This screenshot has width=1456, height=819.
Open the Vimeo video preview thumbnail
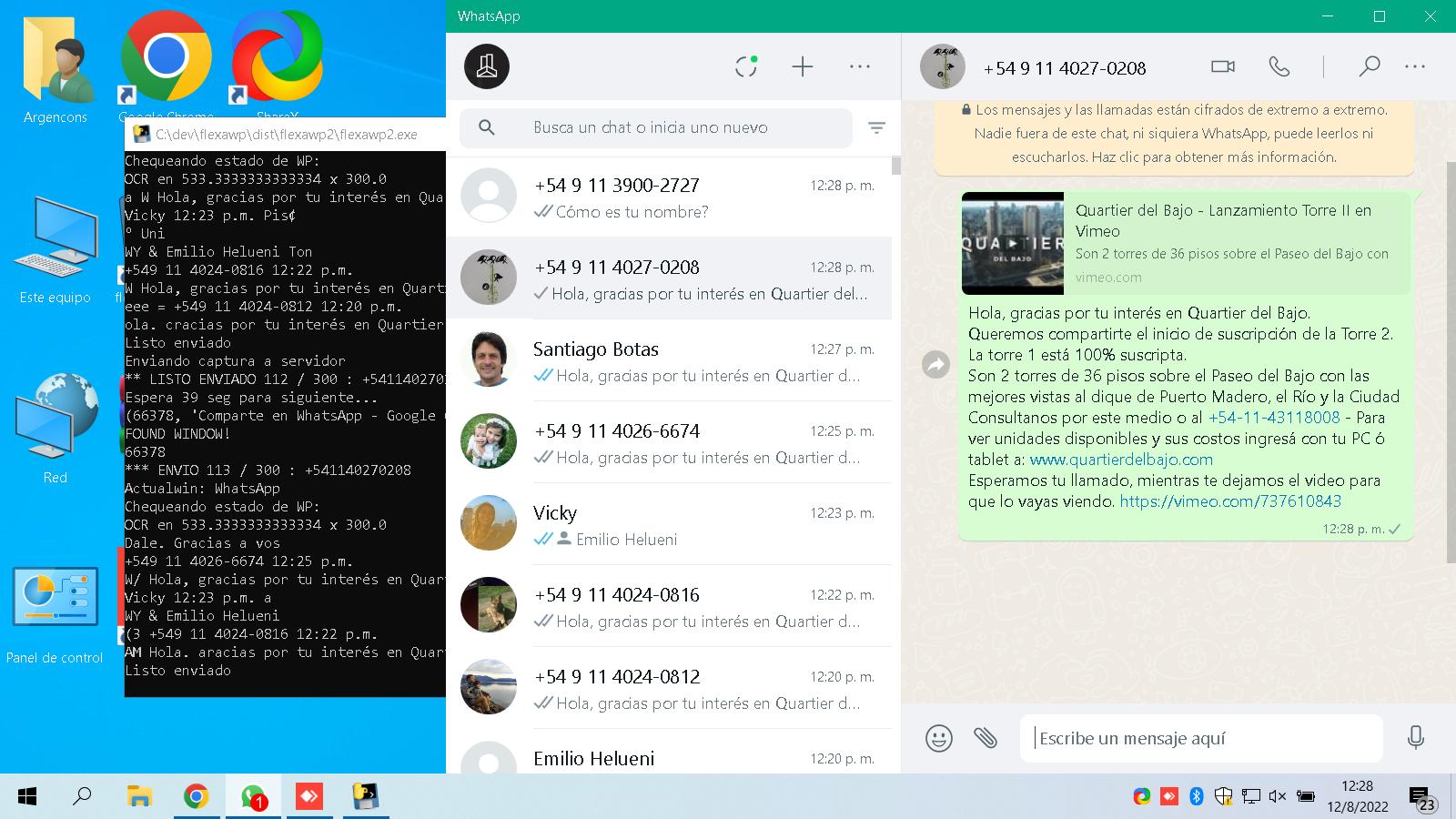pos(1013,243)
